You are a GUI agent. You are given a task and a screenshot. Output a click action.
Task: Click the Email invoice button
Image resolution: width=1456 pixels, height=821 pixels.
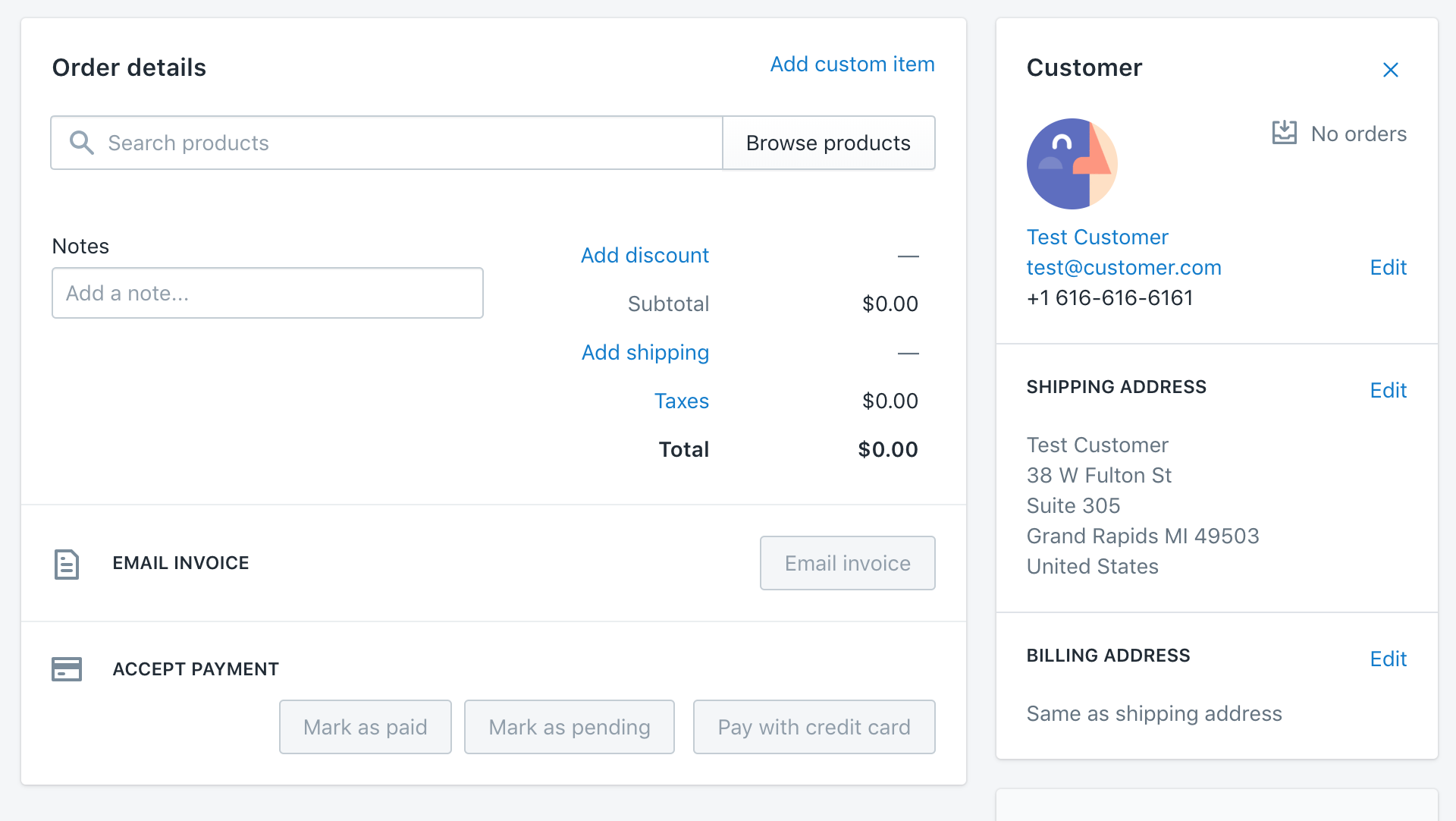pyautogui.click(x=847, y=563)
